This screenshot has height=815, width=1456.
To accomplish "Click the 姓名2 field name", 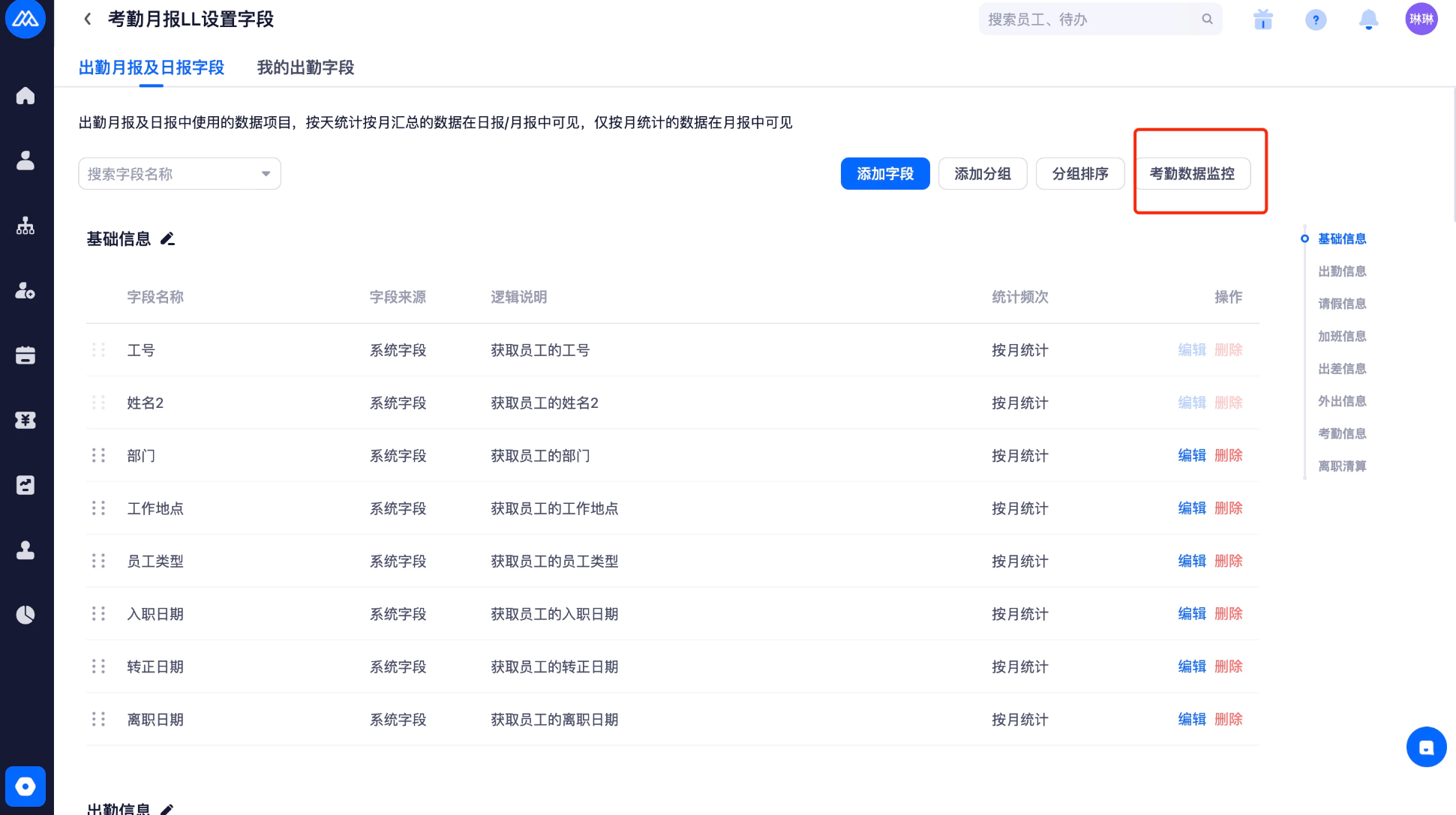I will pyautogui.click(x=146, y=403).
